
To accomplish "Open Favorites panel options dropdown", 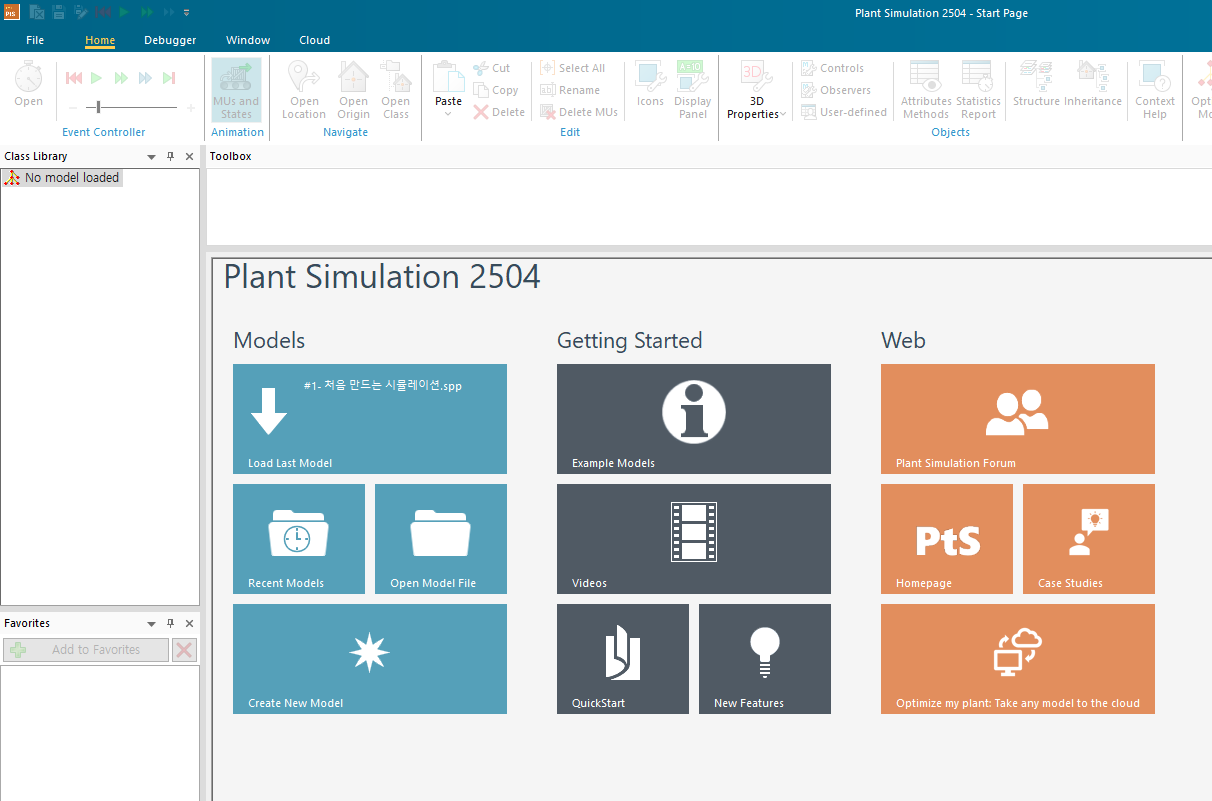I will coord(152,623).
